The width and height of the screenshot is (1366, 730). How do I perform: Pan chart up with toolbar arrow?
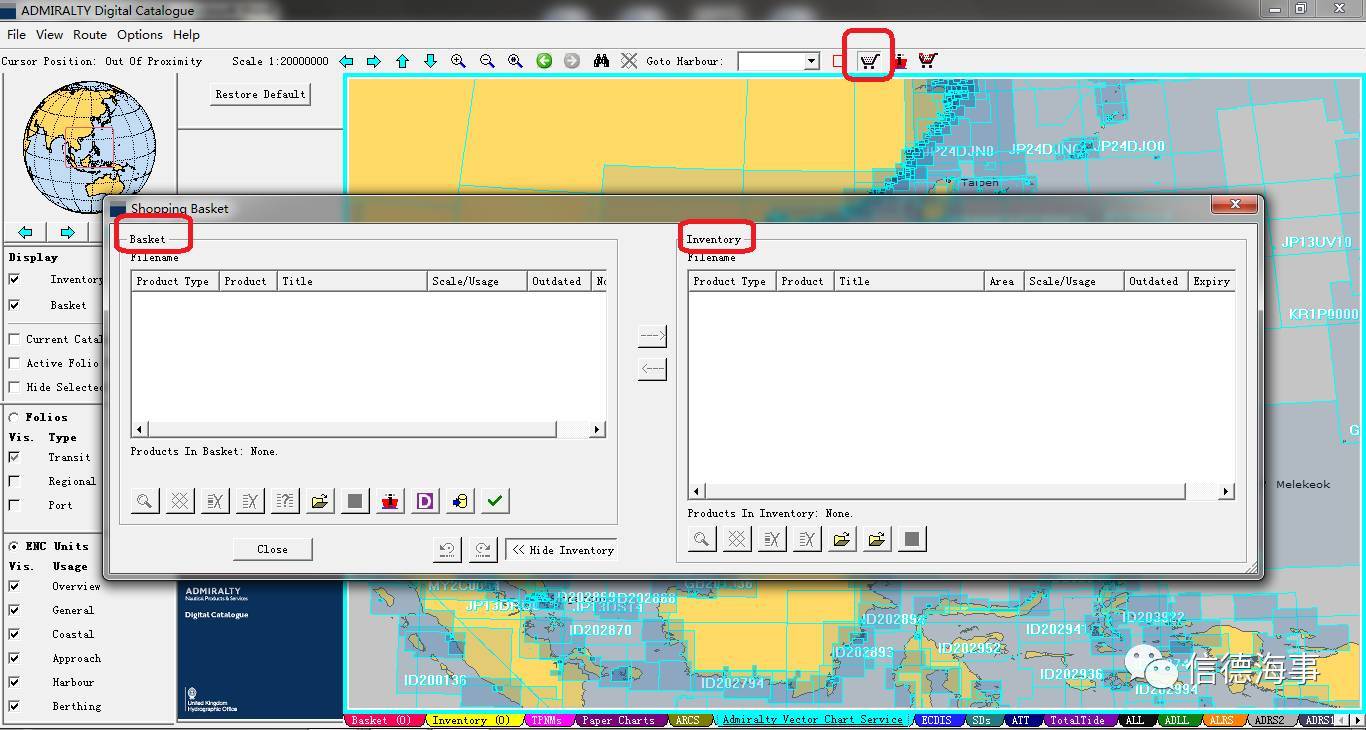[x=402, y=61]
